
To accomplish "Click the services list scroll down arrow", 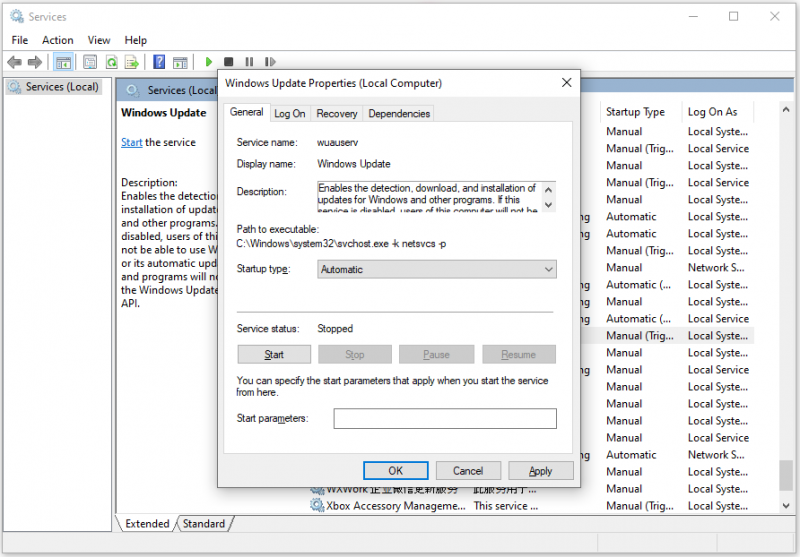I will [x=786, y=505].
